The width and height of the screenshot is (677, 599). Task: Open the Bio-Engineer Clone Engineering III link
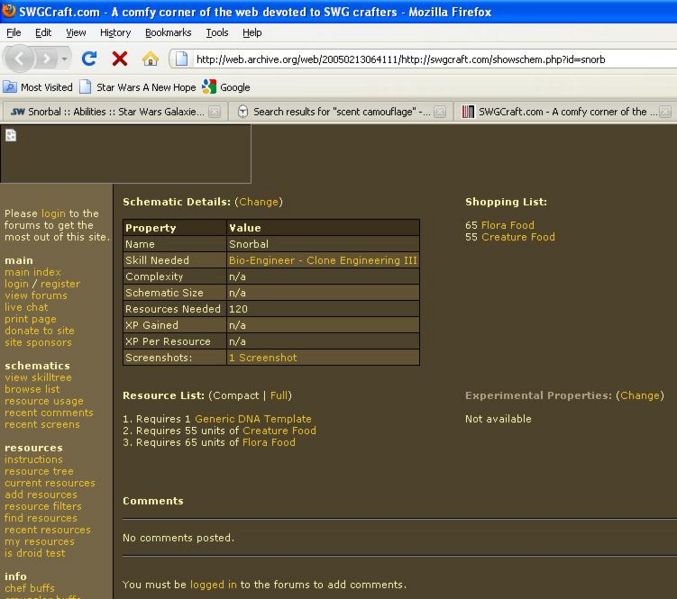tap(322, 260)
